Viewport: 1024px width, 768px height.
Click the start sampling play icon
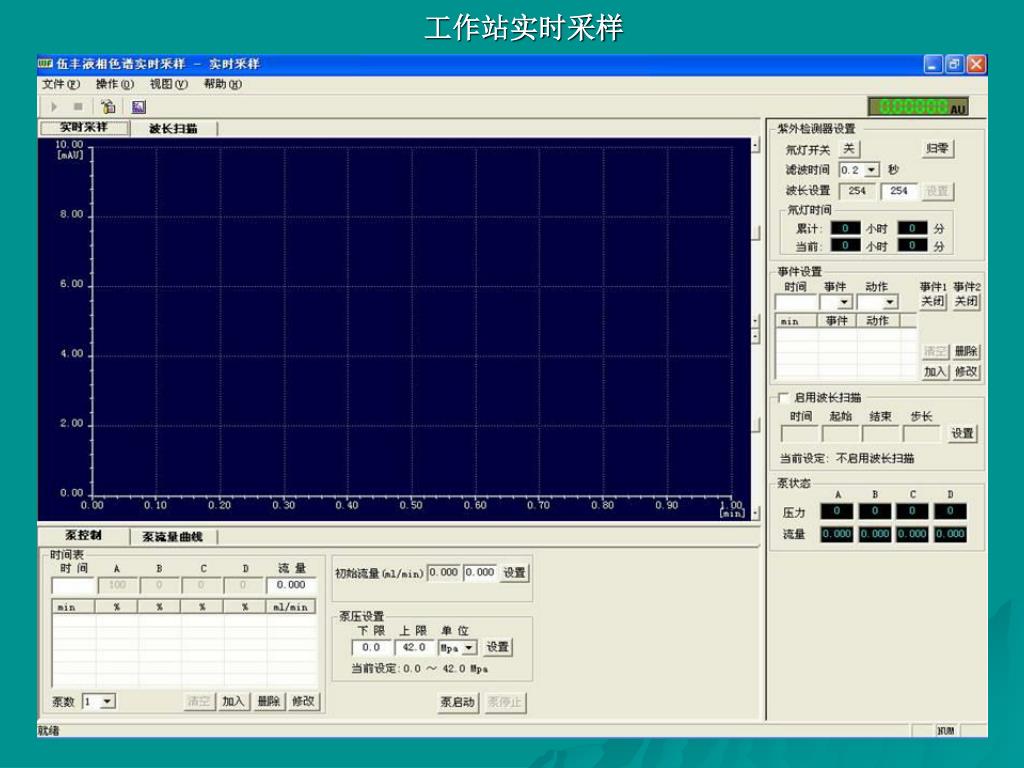(55, 106)
